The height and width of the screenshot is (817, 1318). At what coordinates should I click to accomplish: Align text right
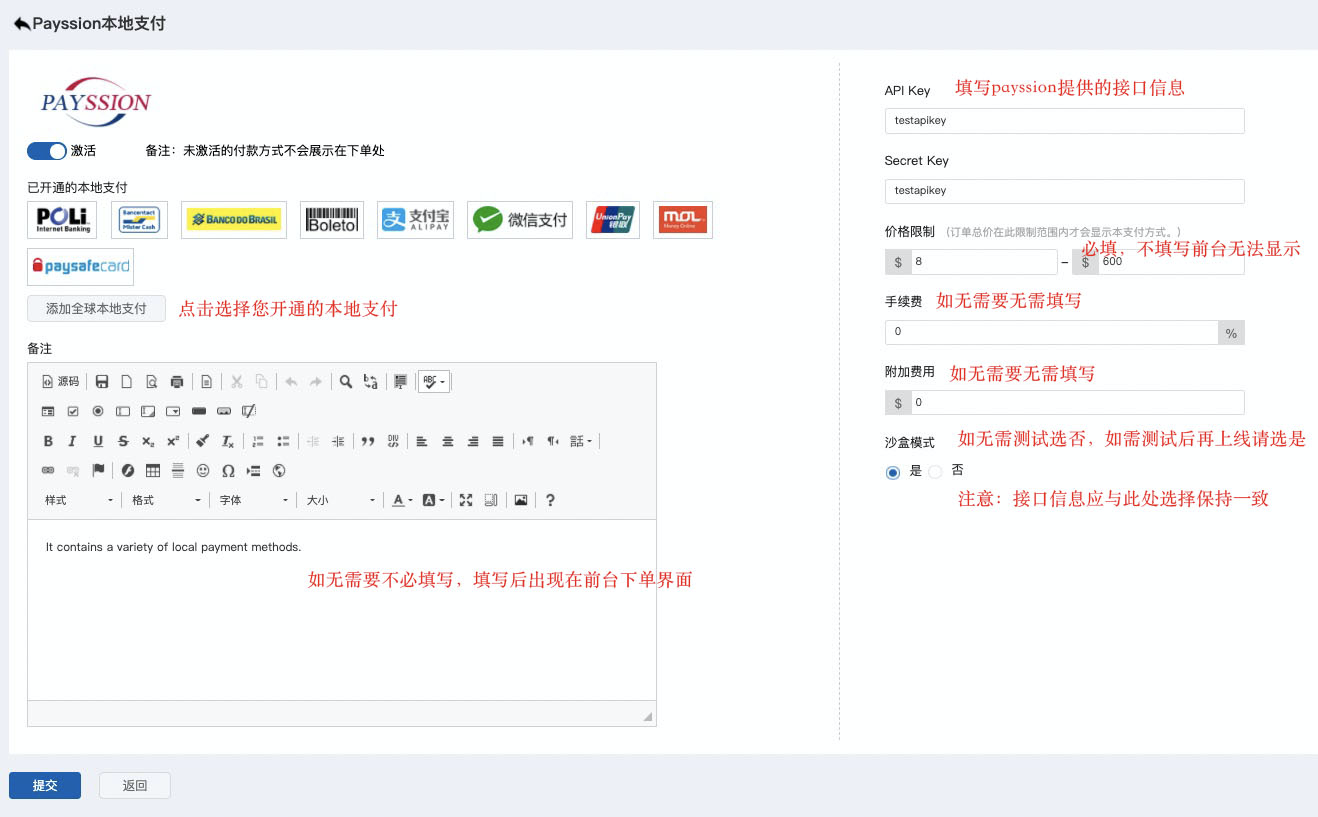point(473,441)
